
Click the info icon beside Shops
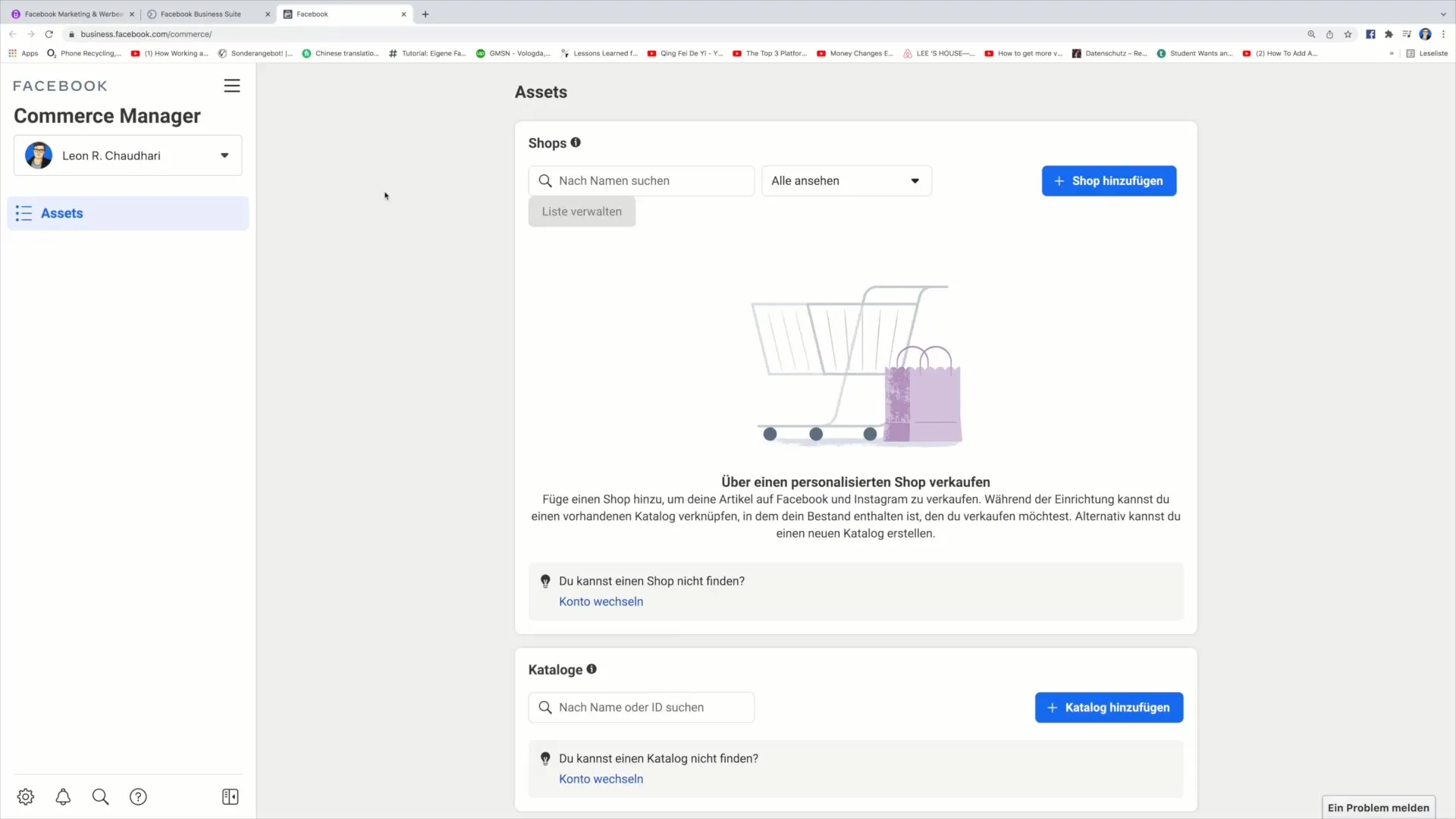click(576, 143)
